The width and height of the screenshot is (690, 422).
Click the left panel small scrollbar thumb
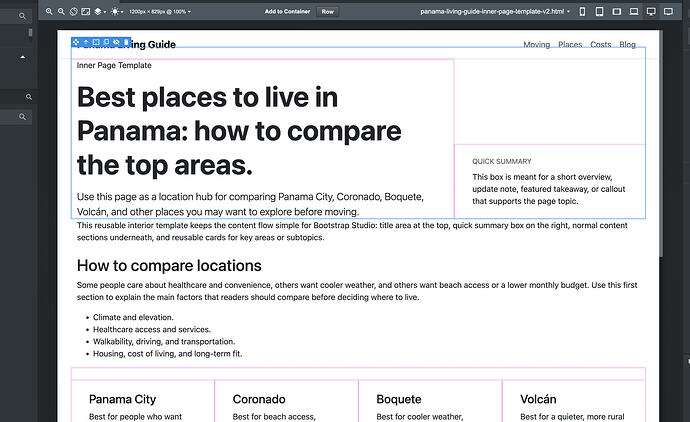pos(30,33)
